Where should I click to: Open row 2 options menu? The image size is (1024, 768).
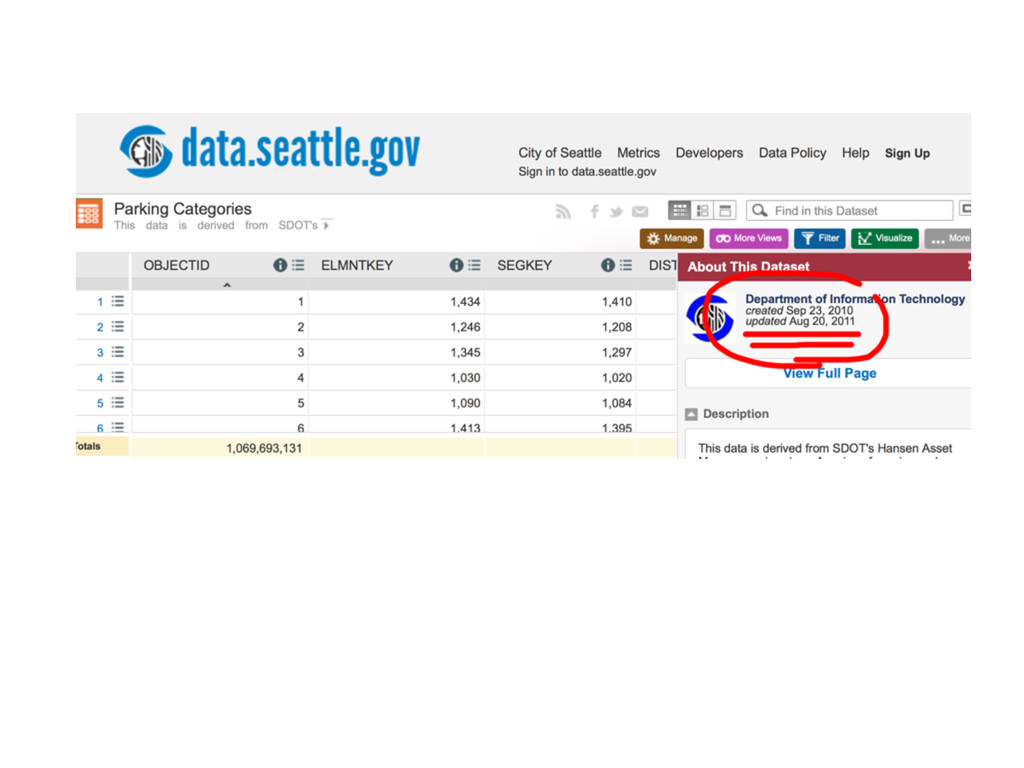point(118,327)
